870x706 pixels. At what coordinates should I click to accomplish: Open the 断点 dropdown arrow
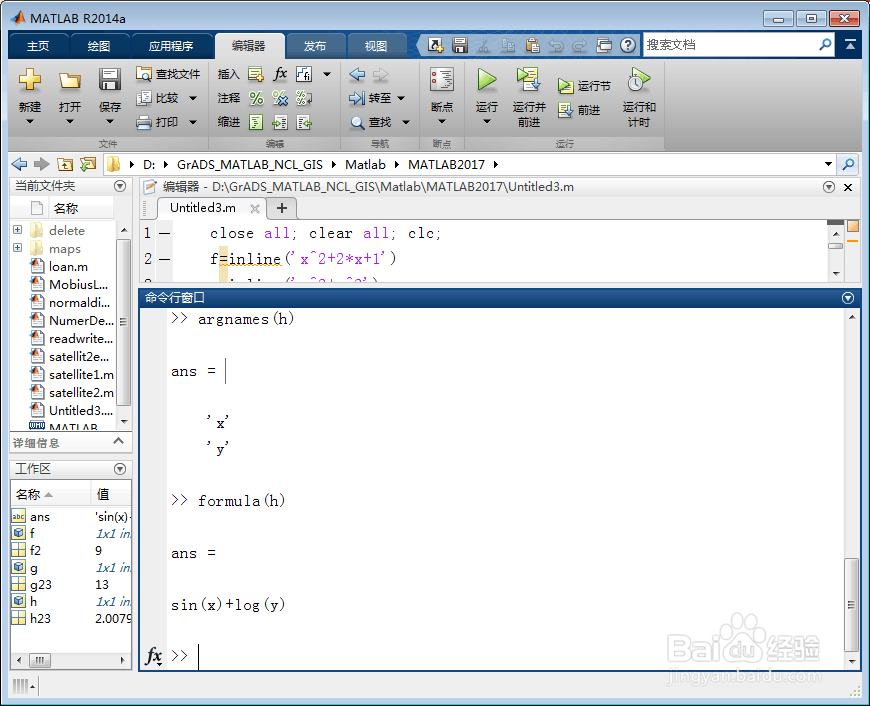(442, 121)
